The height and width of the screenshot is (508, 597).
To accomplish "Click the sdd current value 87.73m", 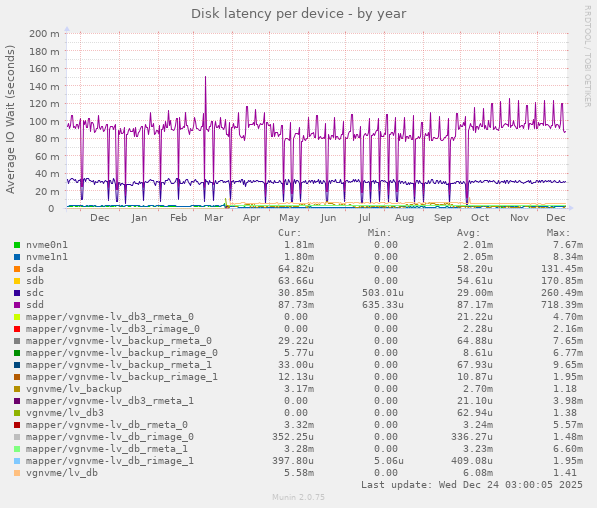I will click(296, 305).
